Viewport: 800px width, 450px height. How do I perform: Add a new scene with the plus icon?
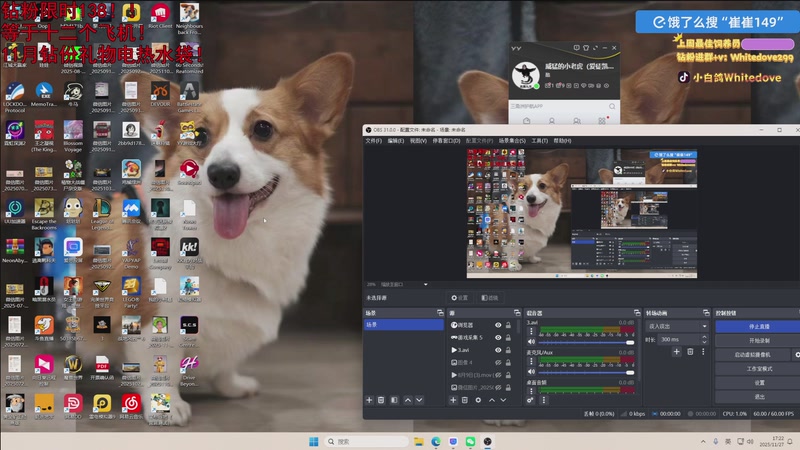369,400
